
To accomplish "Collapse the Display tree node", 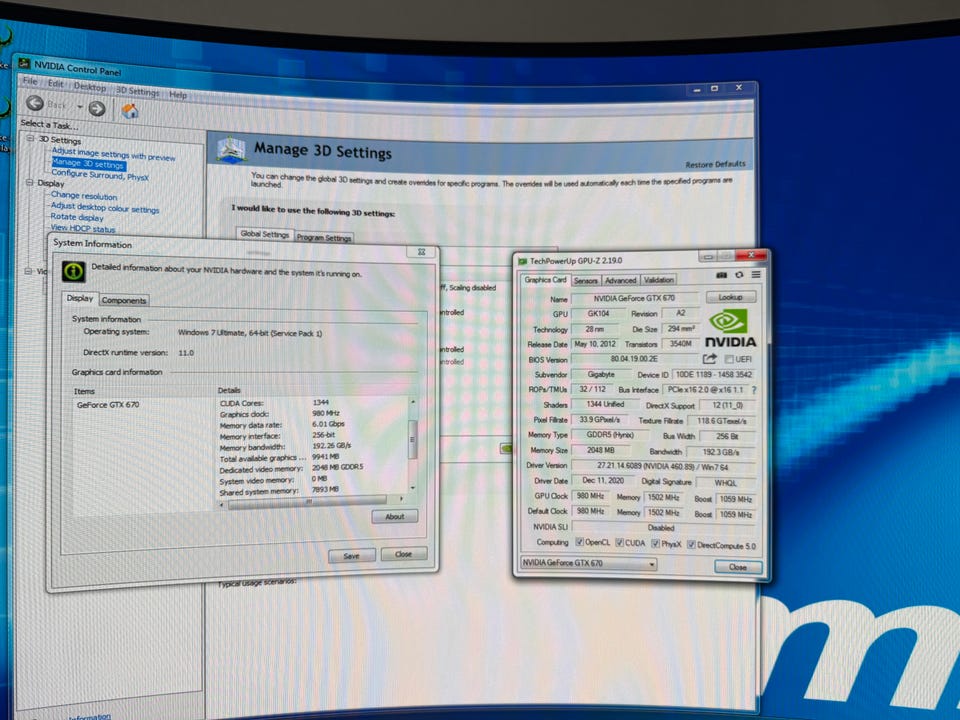I will [29, 182].
